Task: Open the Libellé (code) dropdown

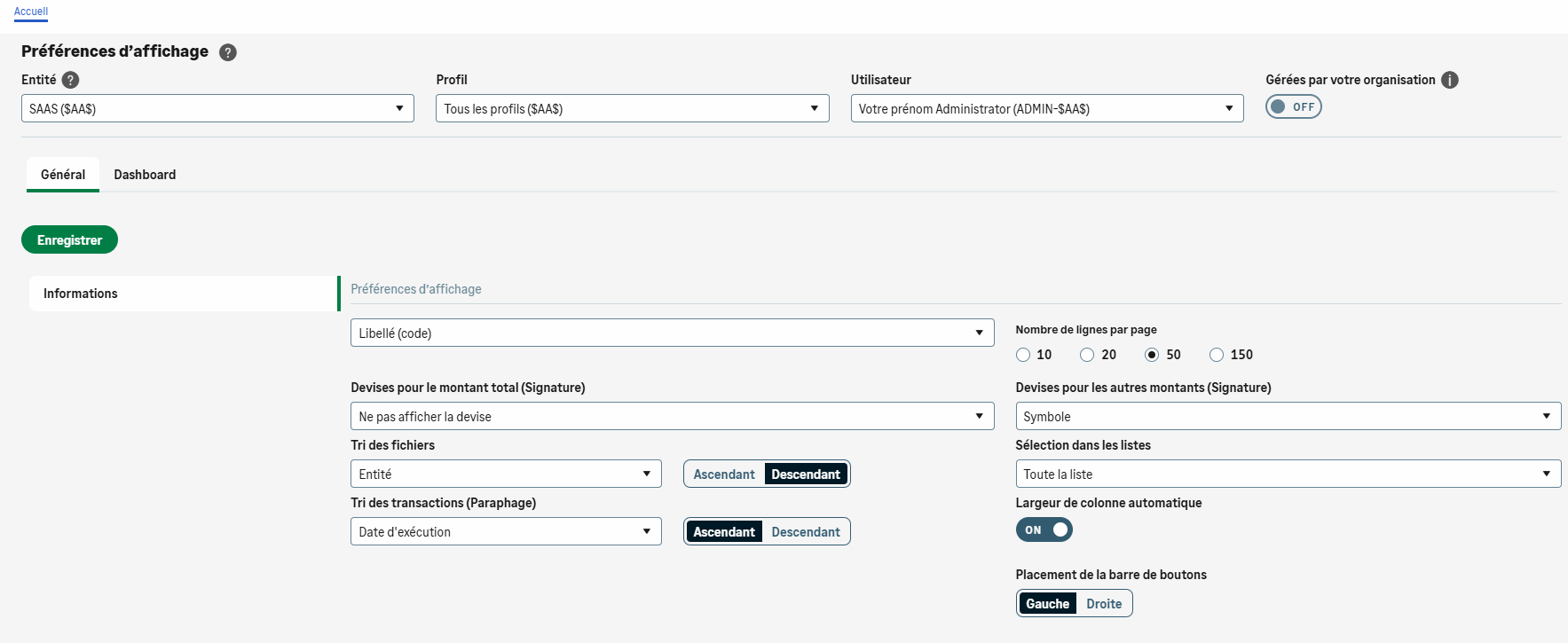Action: [672, 333]
